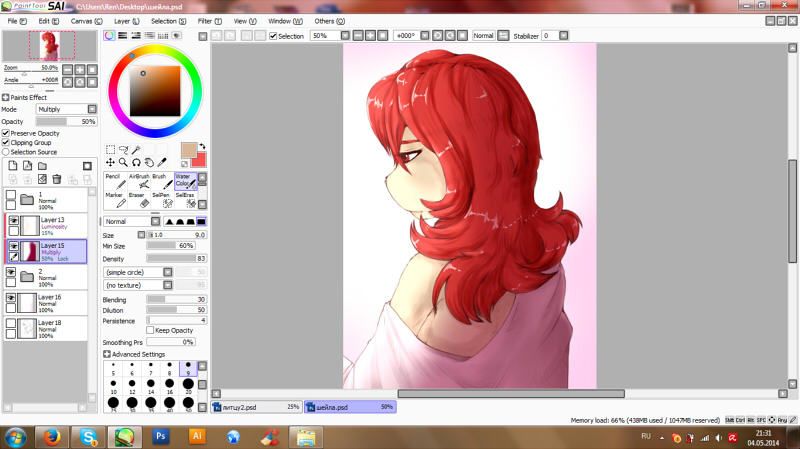Open Firefox from the taskbar

(52, 437)
